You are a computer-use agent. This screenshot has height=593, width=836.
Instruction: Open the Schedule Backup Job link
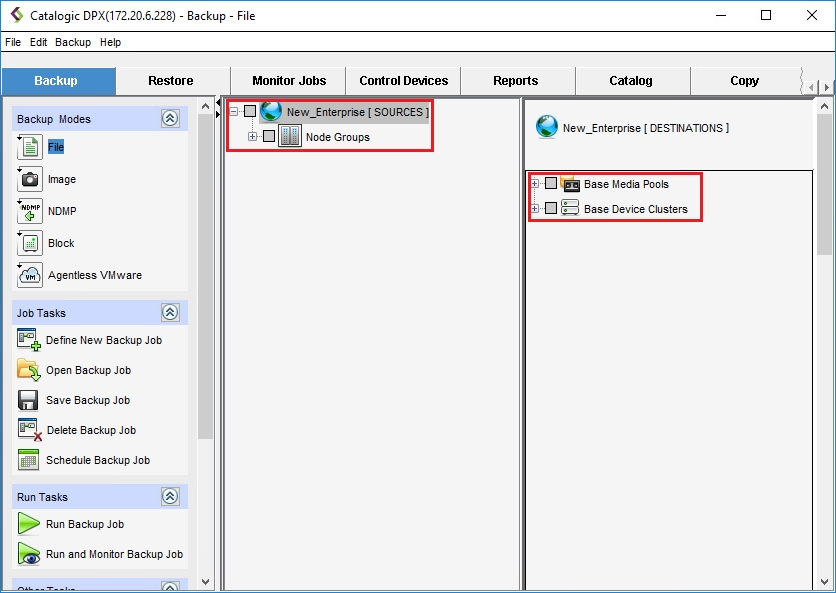point(98,460)
